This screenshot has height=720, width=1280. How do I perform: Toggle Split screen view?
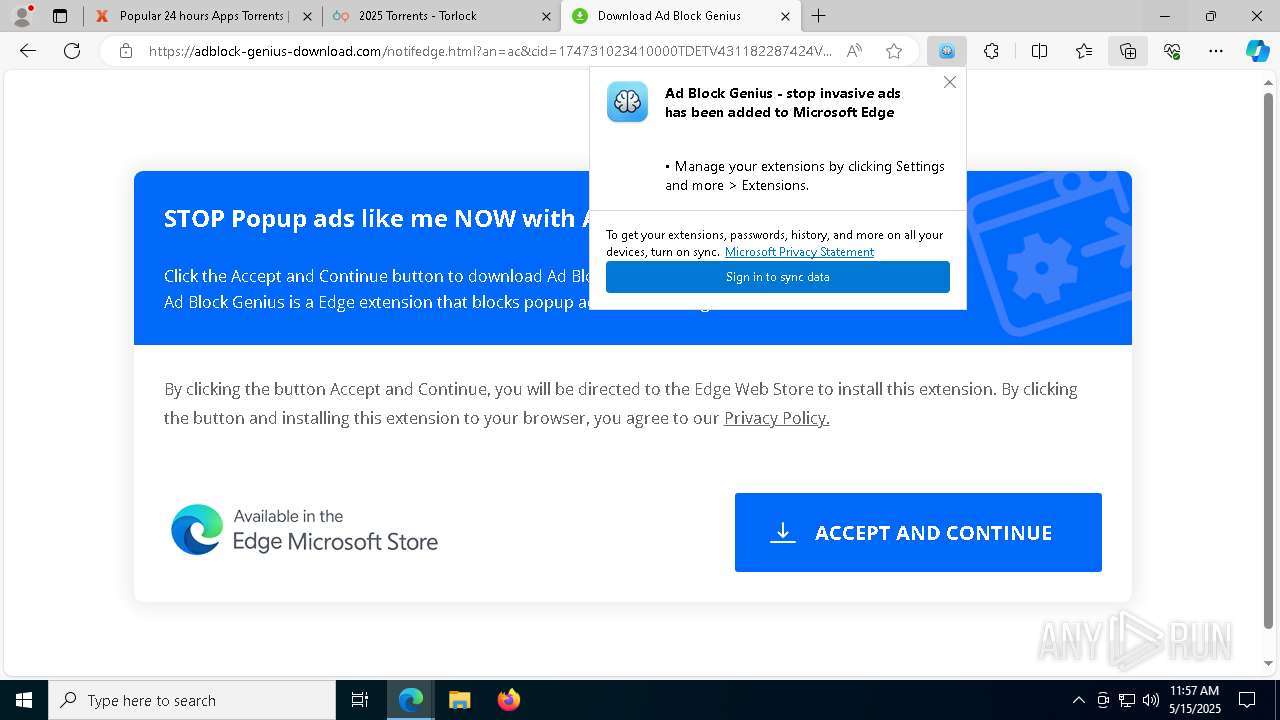(x=1039, y=51)
